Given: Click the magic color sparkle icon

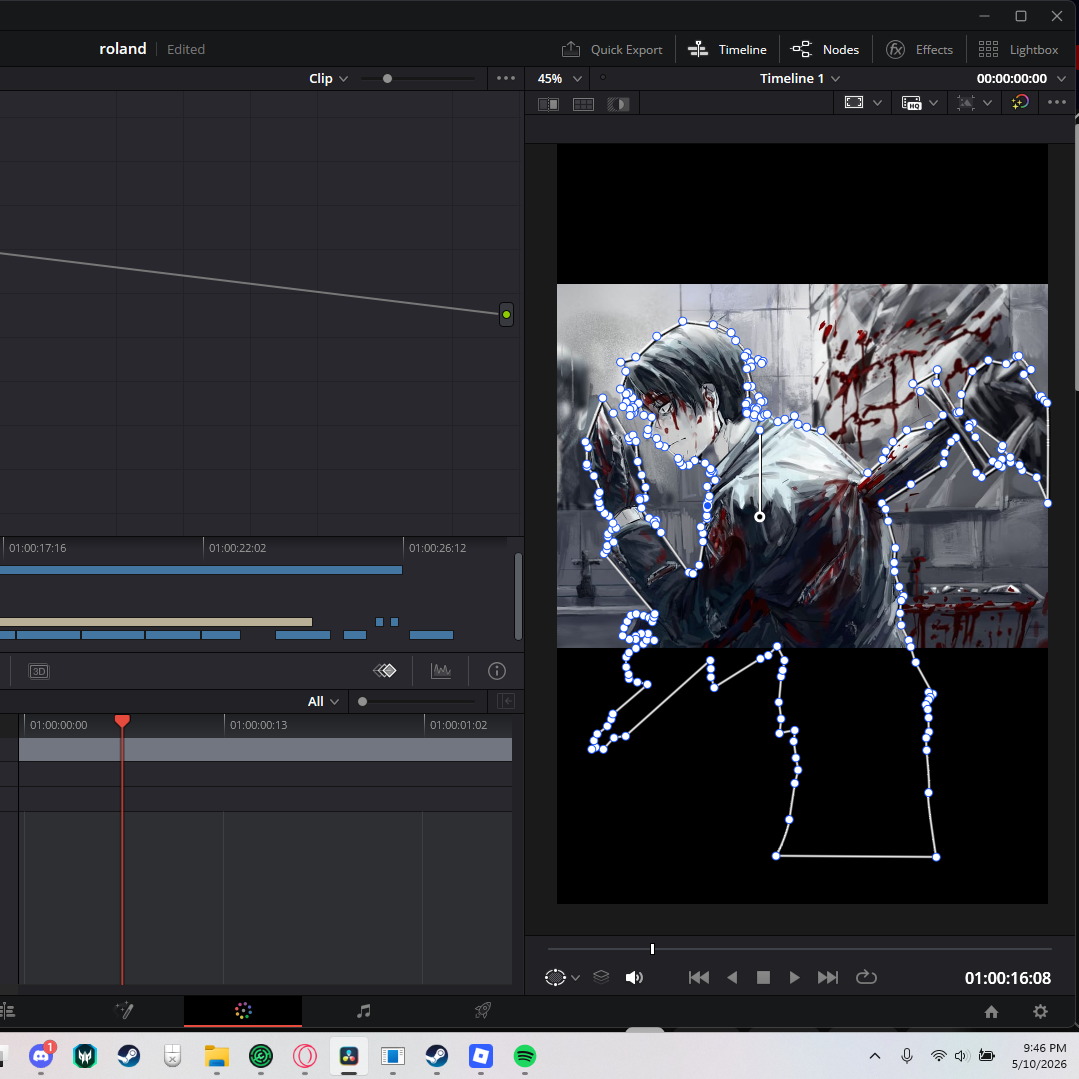Looking at the screenshot, I should tap(1020, 103).
